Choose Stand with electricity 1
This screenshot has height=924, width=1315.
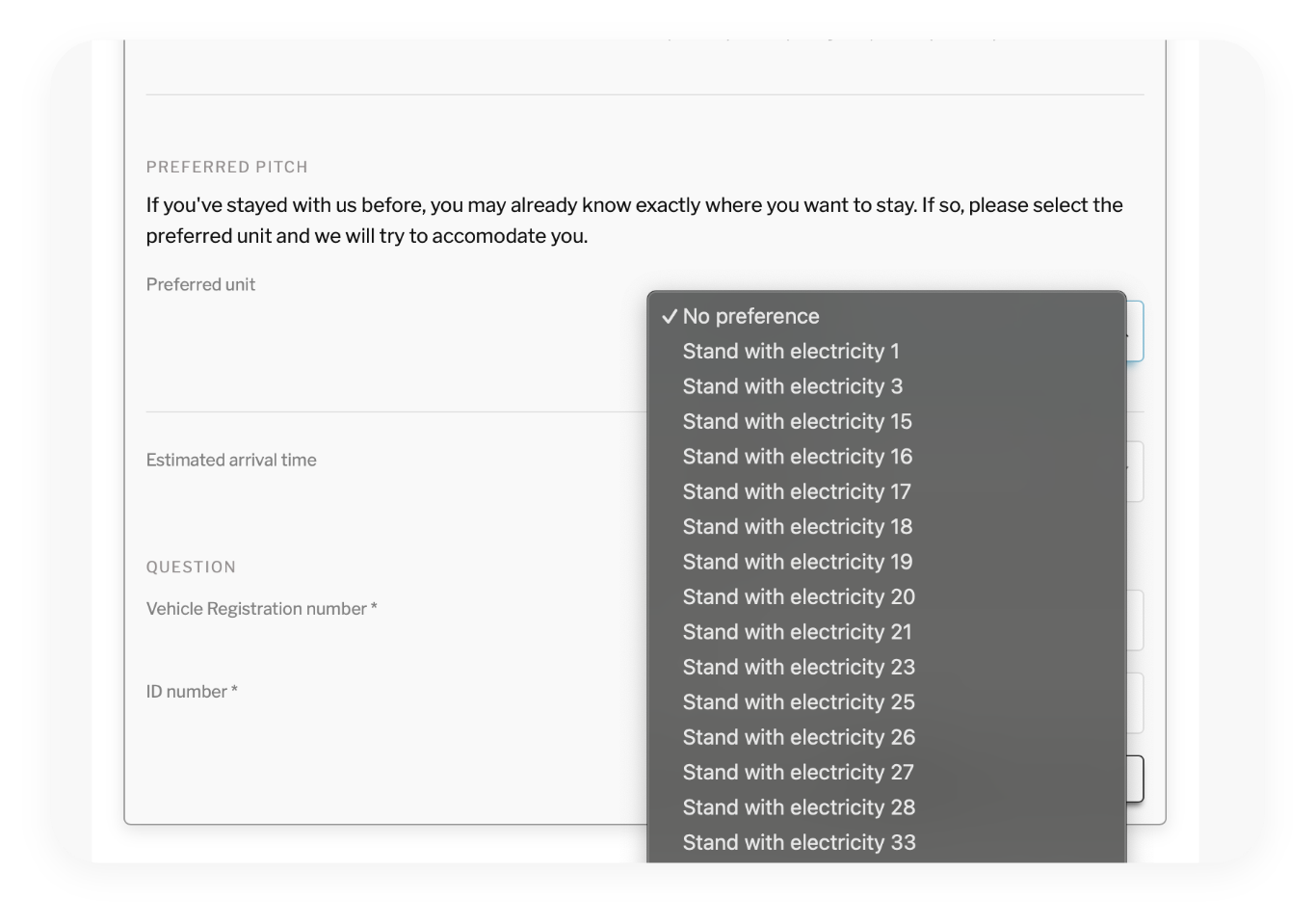coord(790,352)
